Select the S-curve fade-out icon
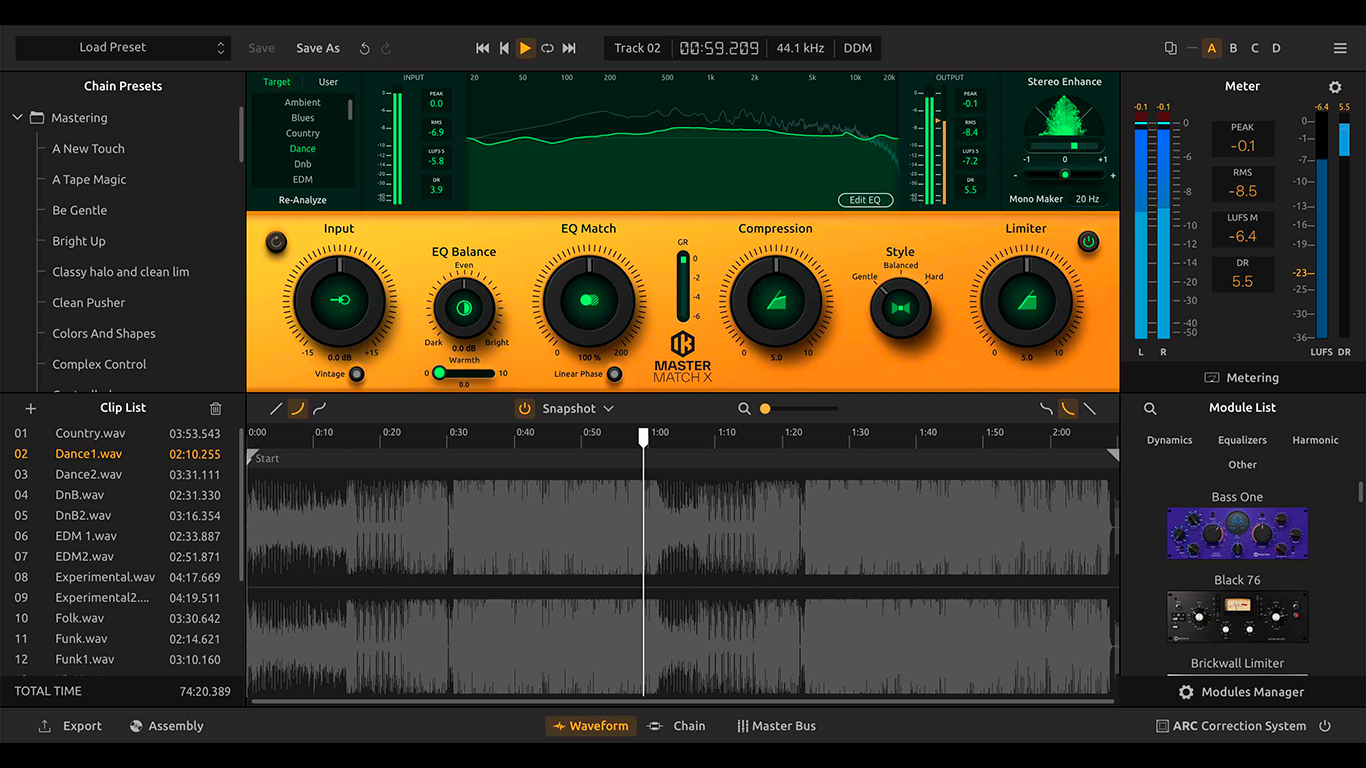The width and height of the screenshot is (1366, 768). click(1046, 408)
